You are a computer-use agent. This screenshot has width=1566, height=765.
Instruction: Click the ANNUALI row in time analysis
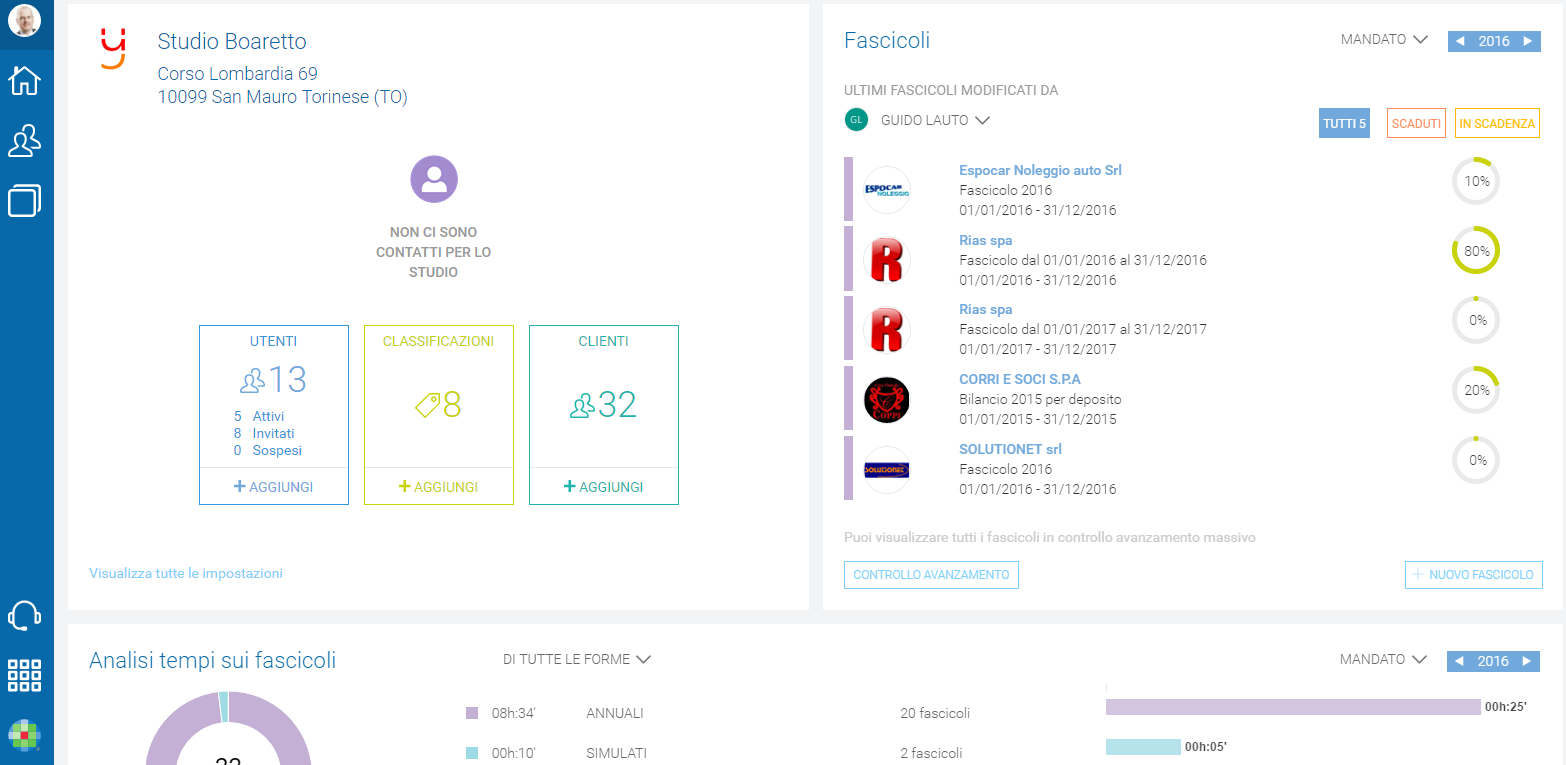[x=718, y=713]
